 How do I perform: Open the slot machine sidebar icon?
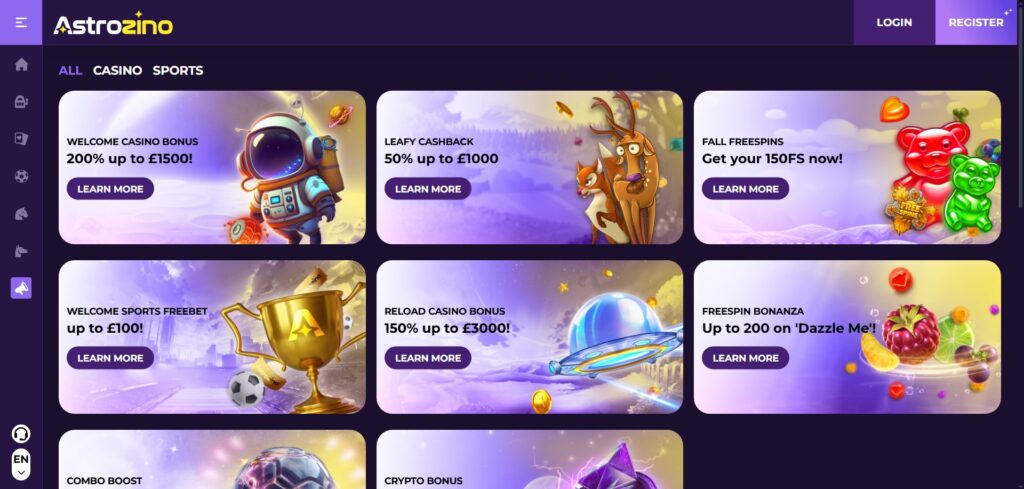22,101
